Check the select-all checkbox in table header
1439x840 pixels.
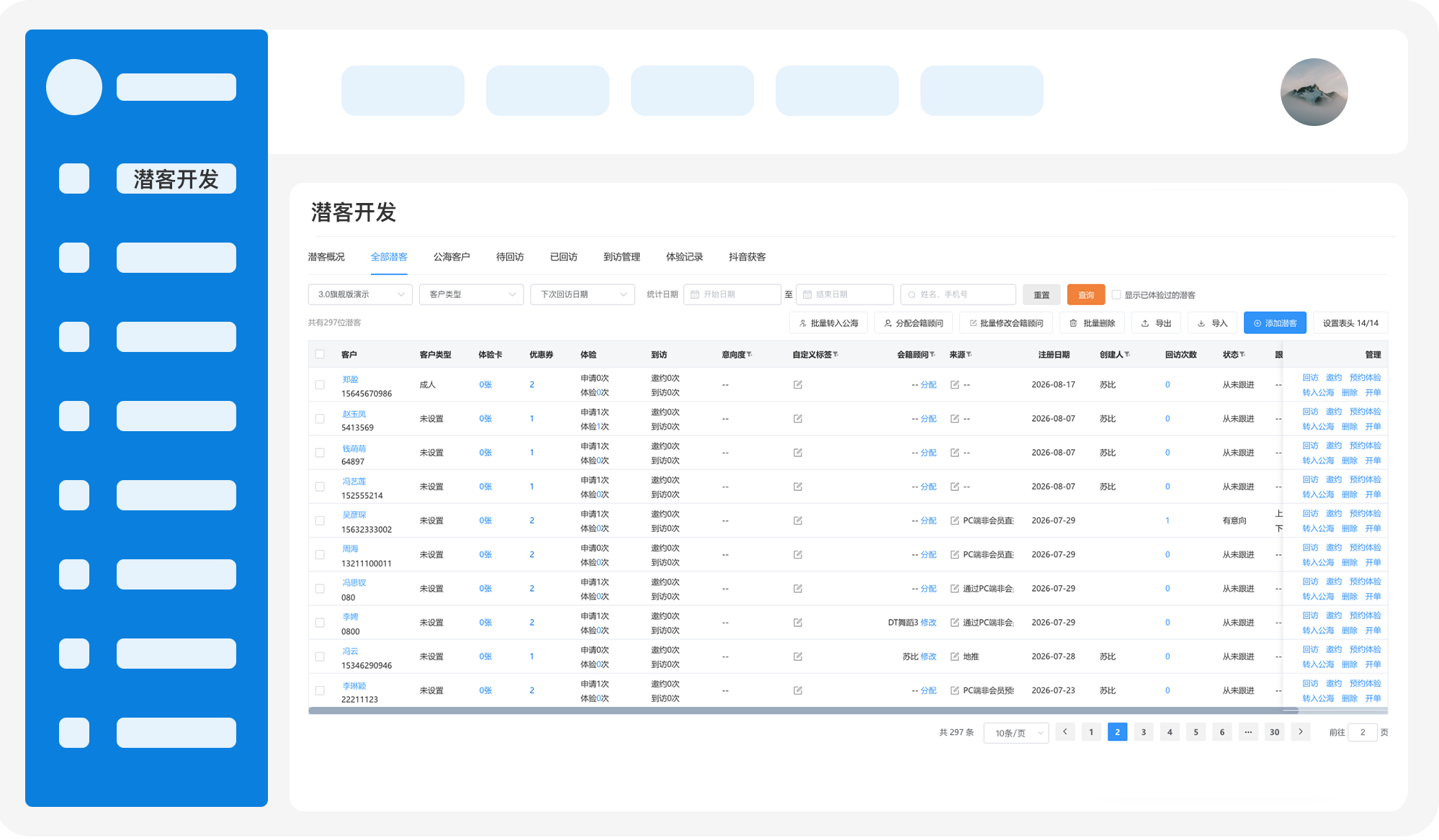[320, 354]
